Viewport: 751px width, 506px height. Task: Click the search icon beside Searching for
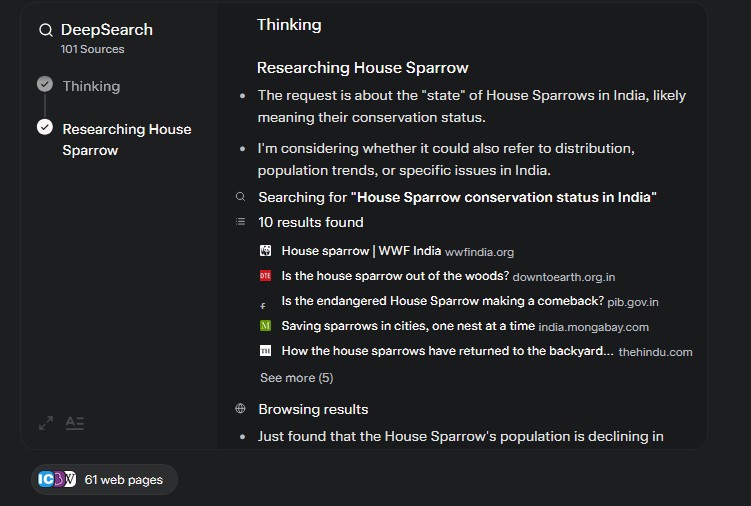(240, 196)
